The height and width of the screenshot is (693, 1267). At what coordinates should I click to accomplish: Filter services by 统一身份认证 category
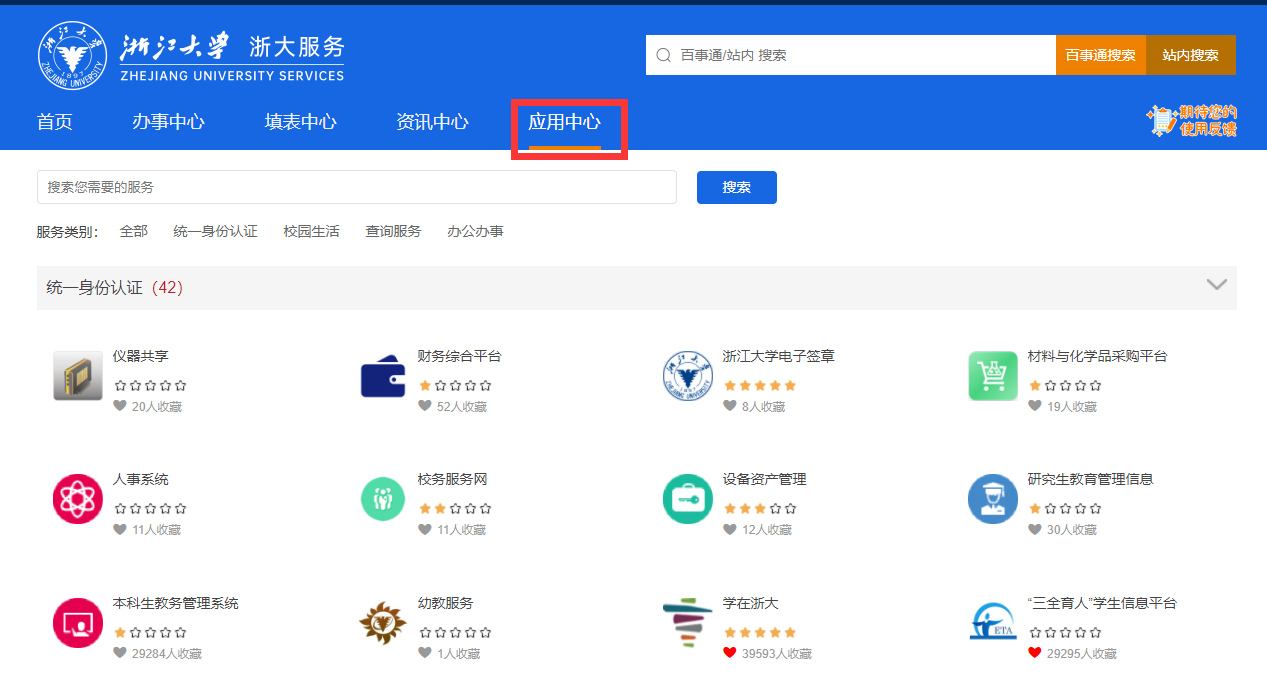pos(216,232)
